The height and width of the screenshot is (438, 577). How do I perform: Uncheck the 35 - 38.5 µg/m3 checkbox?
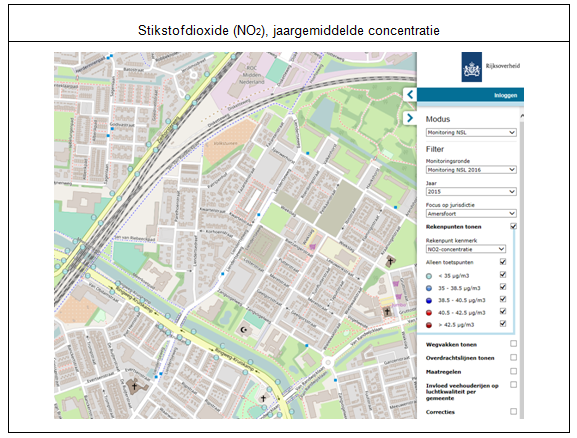point(503,287)
